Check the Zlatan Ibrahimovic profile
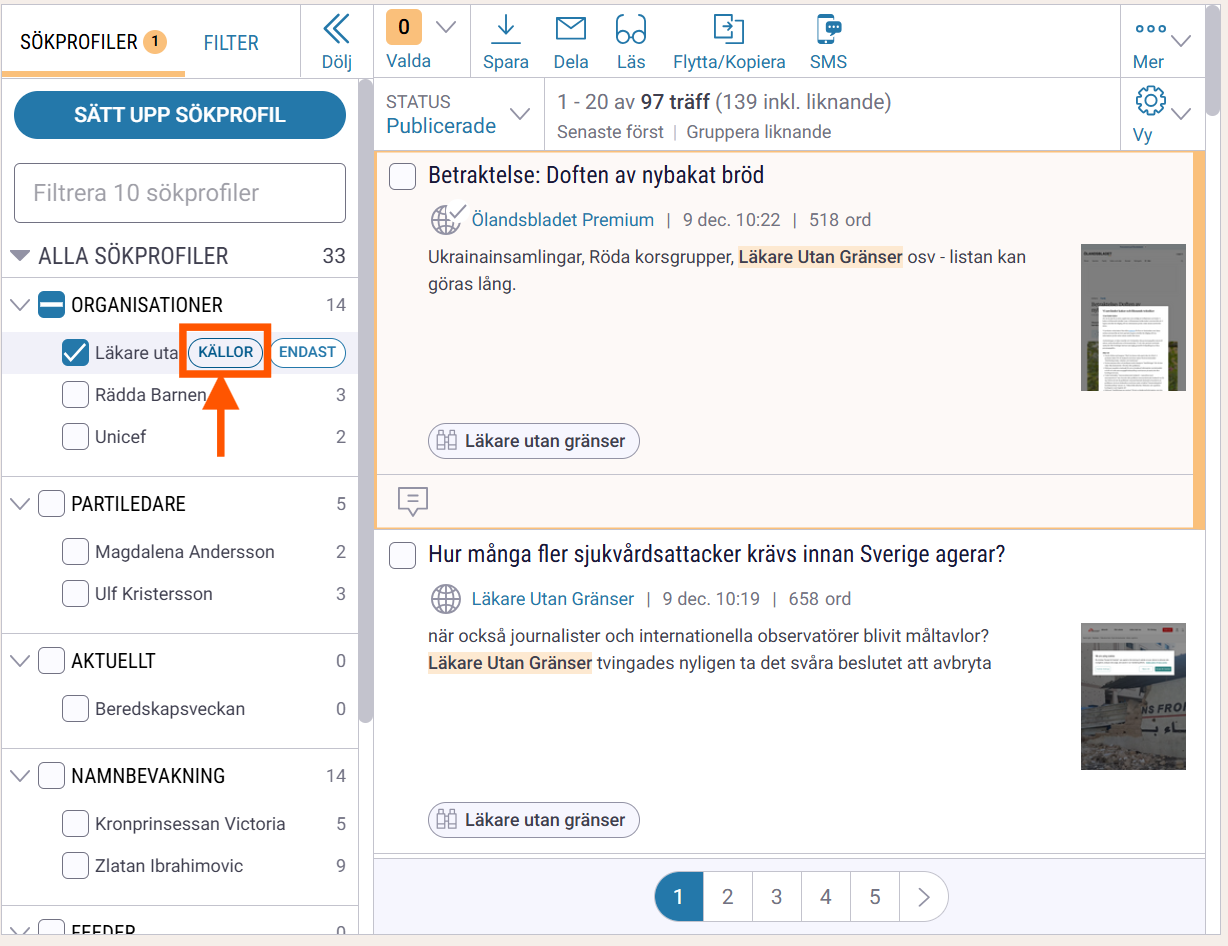 click(x=75, y=866)
